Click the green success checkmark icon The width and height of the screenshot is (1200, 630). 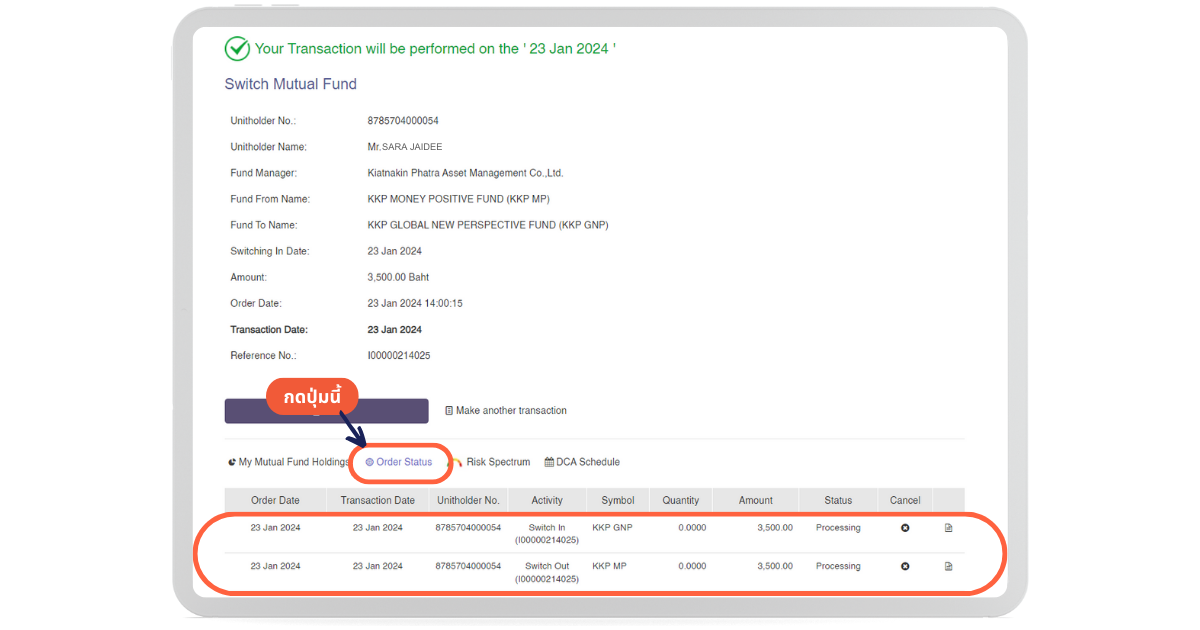(x=237, y=48)
